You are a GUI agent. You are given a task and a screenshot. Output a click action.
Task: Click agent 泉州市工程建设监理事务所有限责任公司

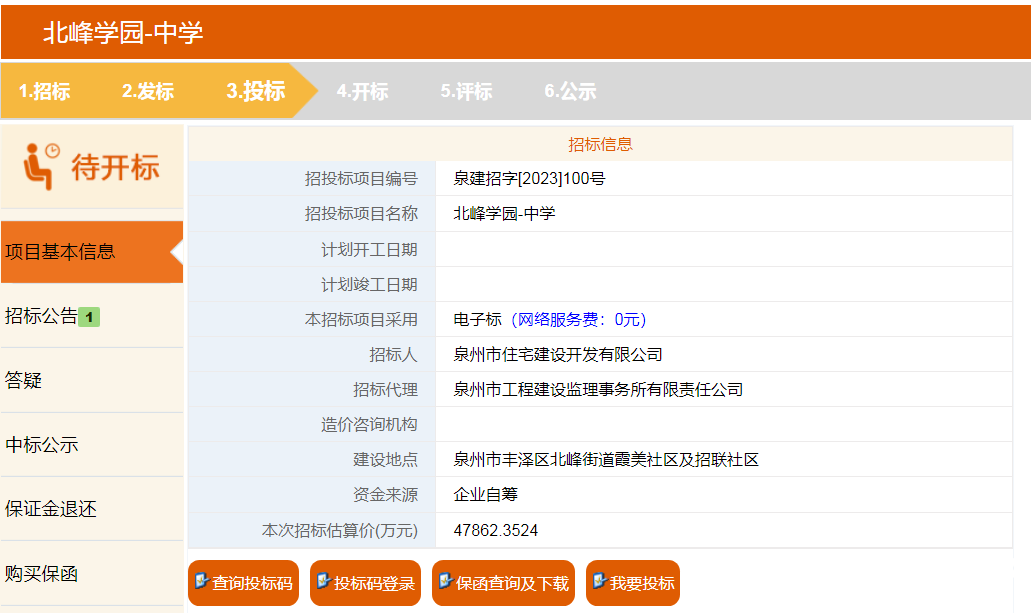click(598, 389)
